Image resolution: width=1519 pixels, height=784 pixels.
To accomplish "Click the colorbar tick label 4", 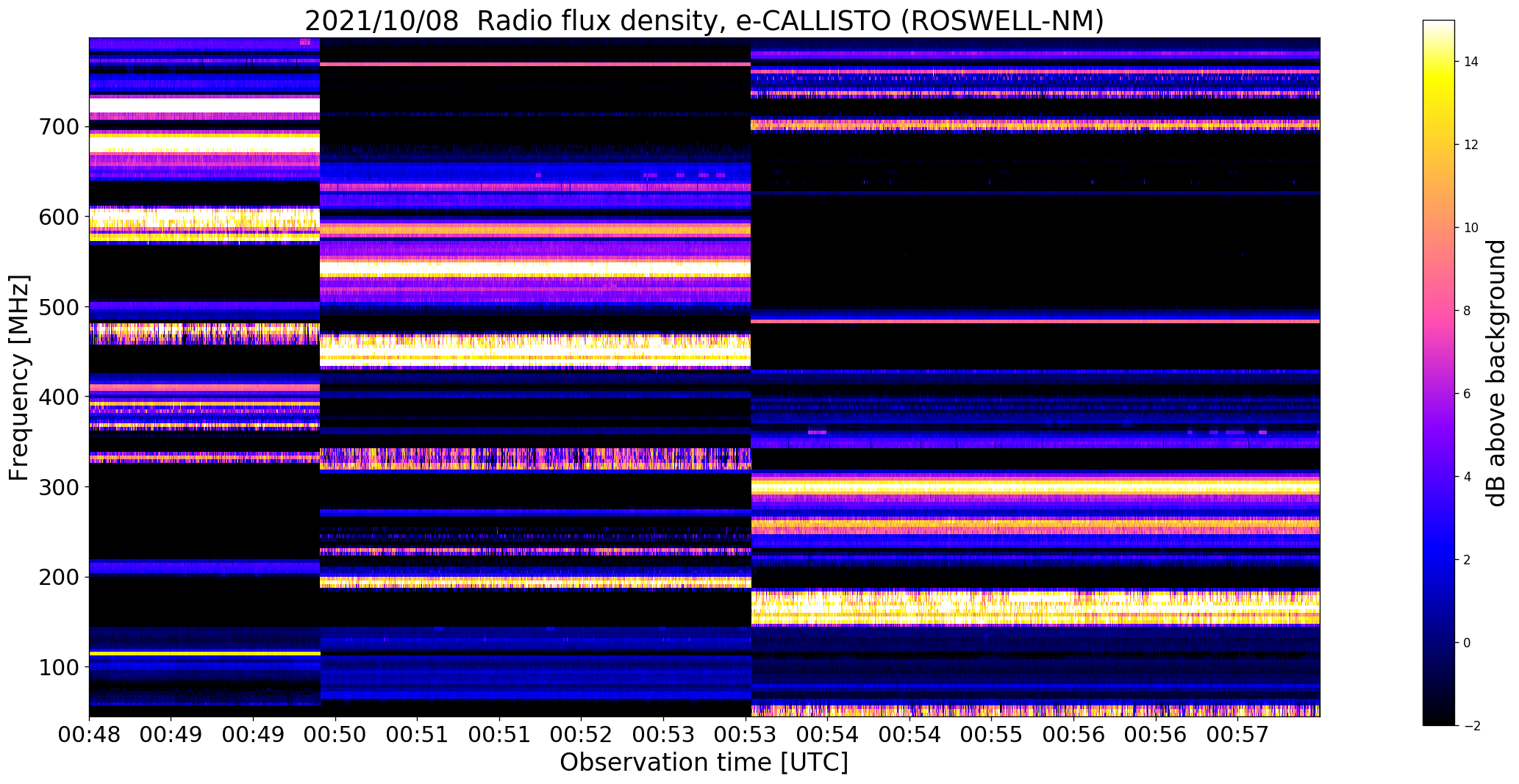I will click(x=1468, y=477).
